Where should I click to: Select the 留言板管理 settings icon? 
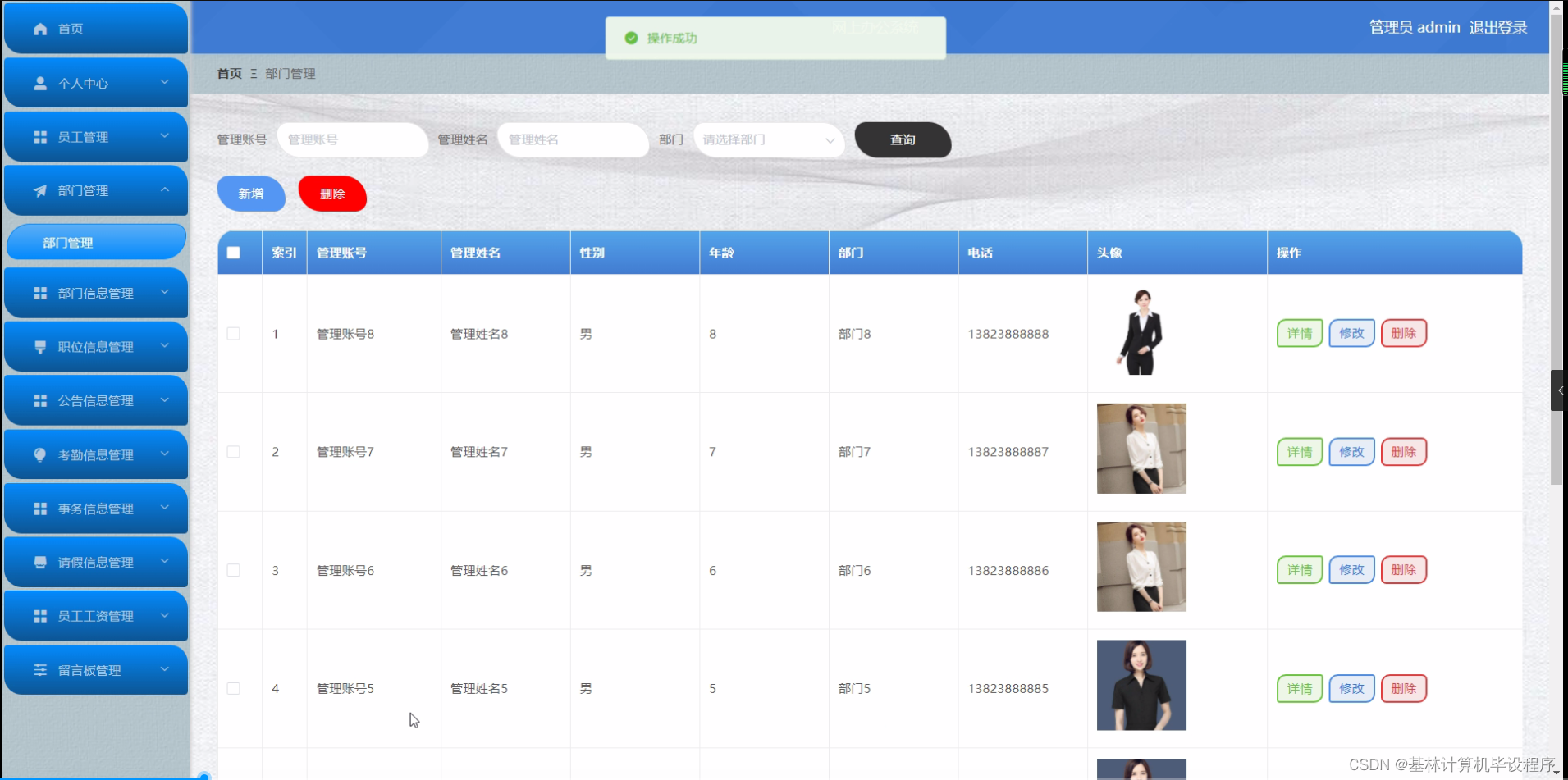click(40, 669)
